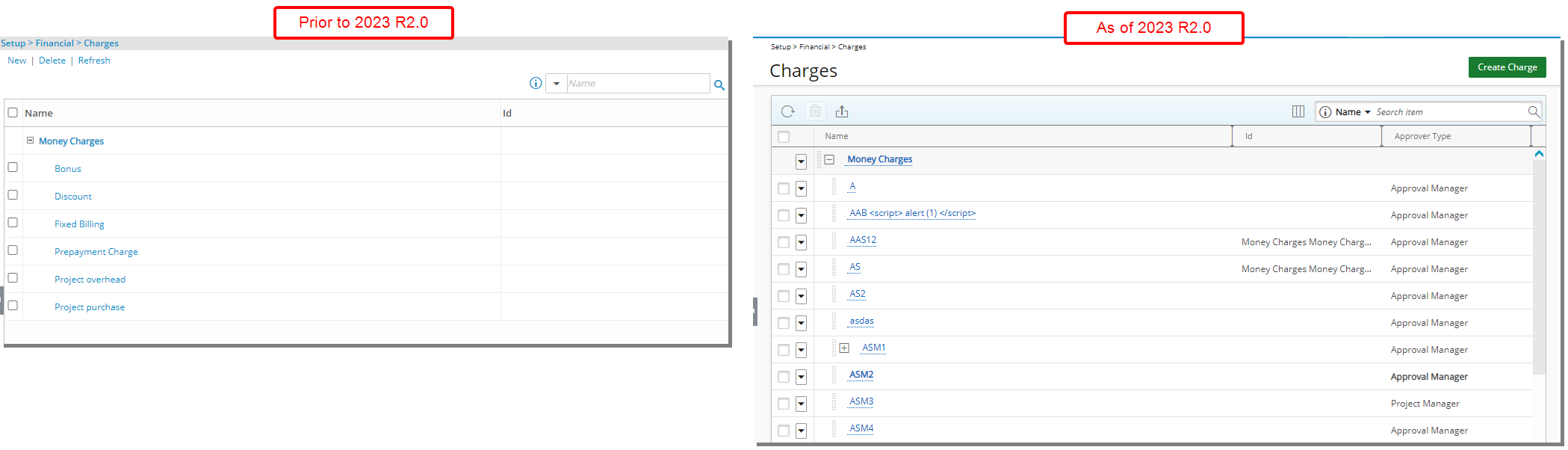
Task: Open the column chooser icon beside the search box
Action: coord(1298,111)
